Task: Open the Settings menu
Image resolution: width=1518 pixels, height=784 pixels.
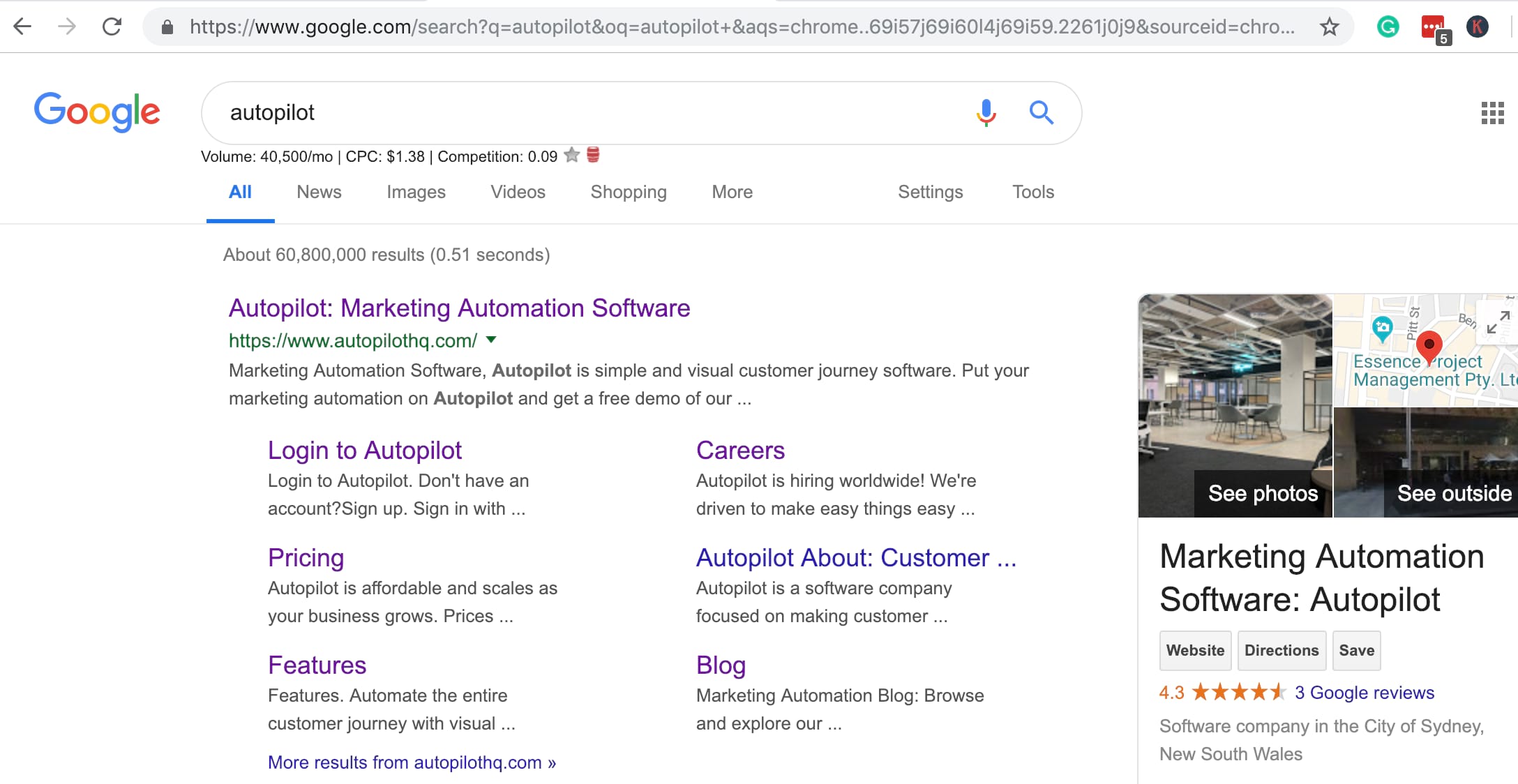Action: (930, 192)
